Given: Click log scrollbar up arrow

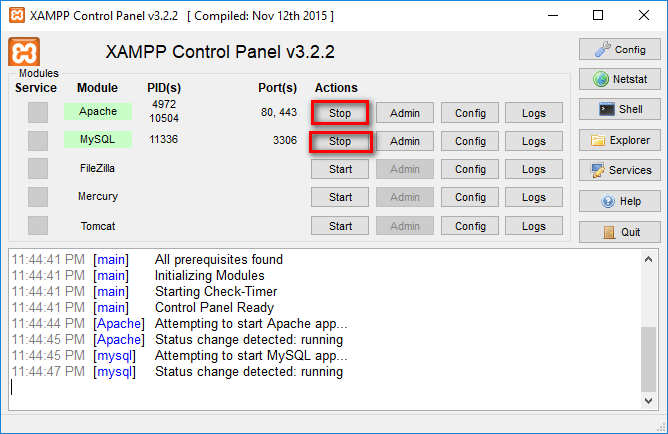Looking at the screenshot, I should (648, 259).
